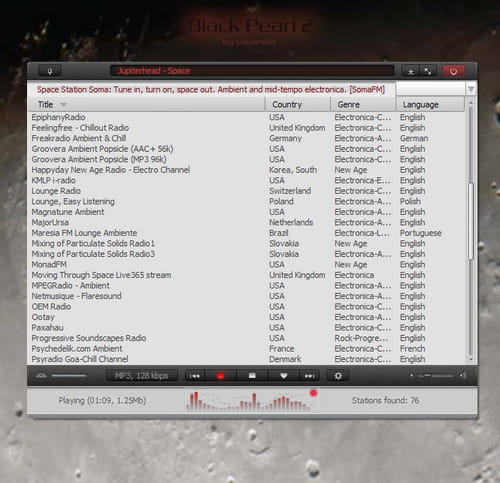The width and height of the screenshot is (500, 483).
Task: Mute audio with the speaker icon
Action: click(463, 376)
